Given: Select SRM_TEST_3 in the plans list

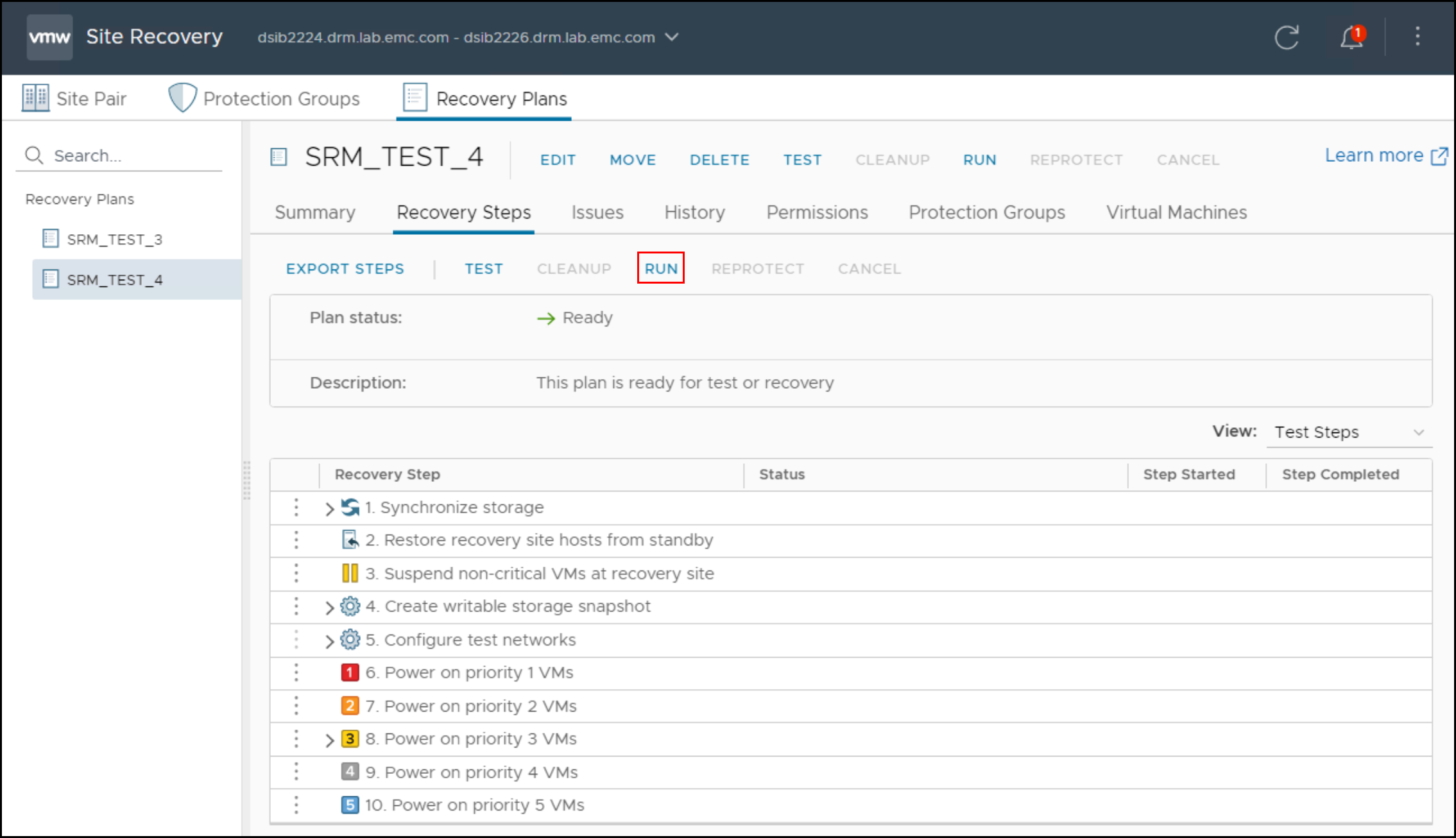Looking at the screenshot, I should point(137,239).
